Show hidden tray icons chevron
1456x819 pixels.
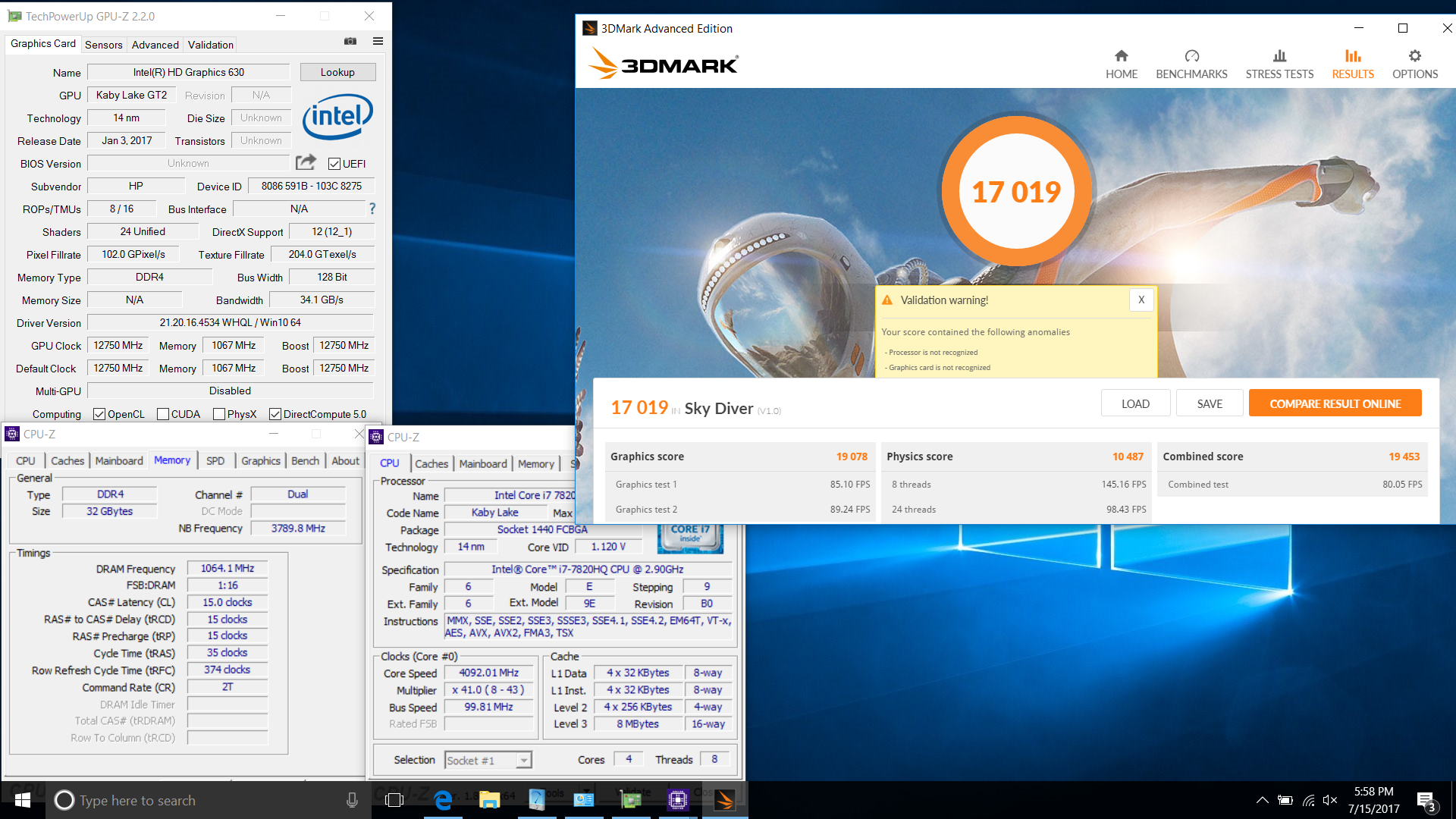(x=1262, y=800)
